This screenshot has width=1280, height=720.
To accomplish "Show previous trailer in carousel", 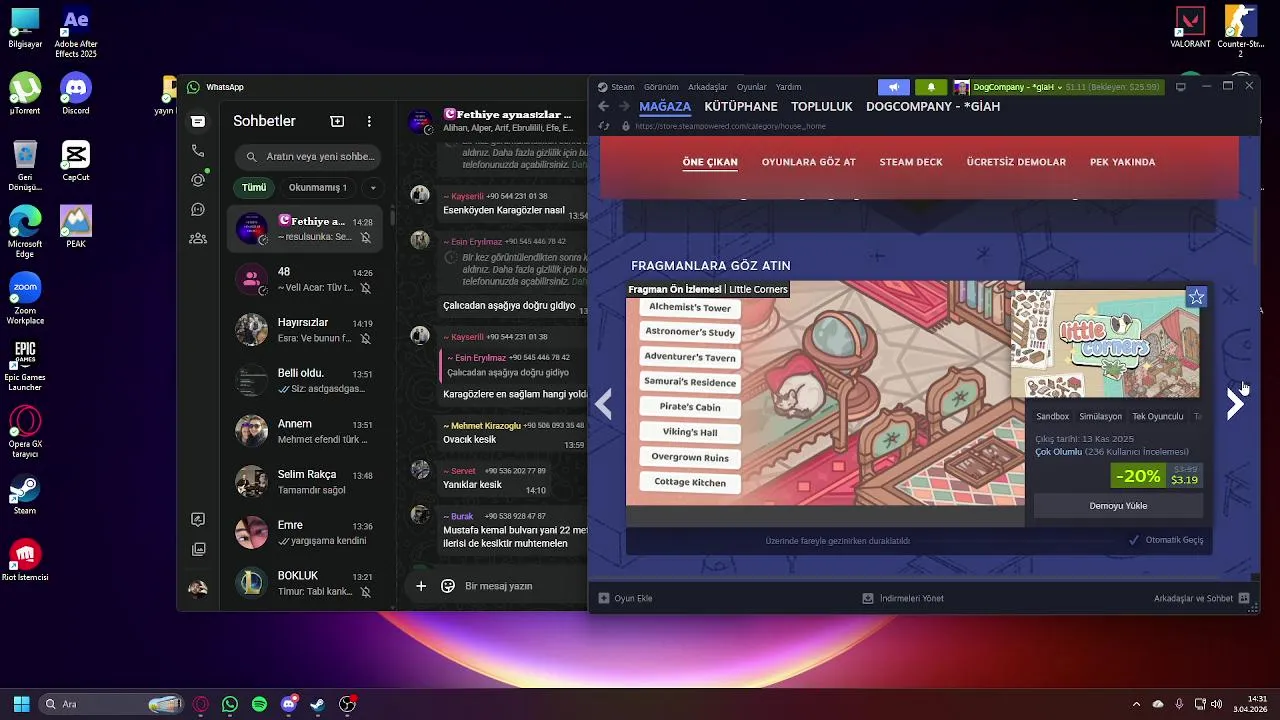I will tap(603, 403).
